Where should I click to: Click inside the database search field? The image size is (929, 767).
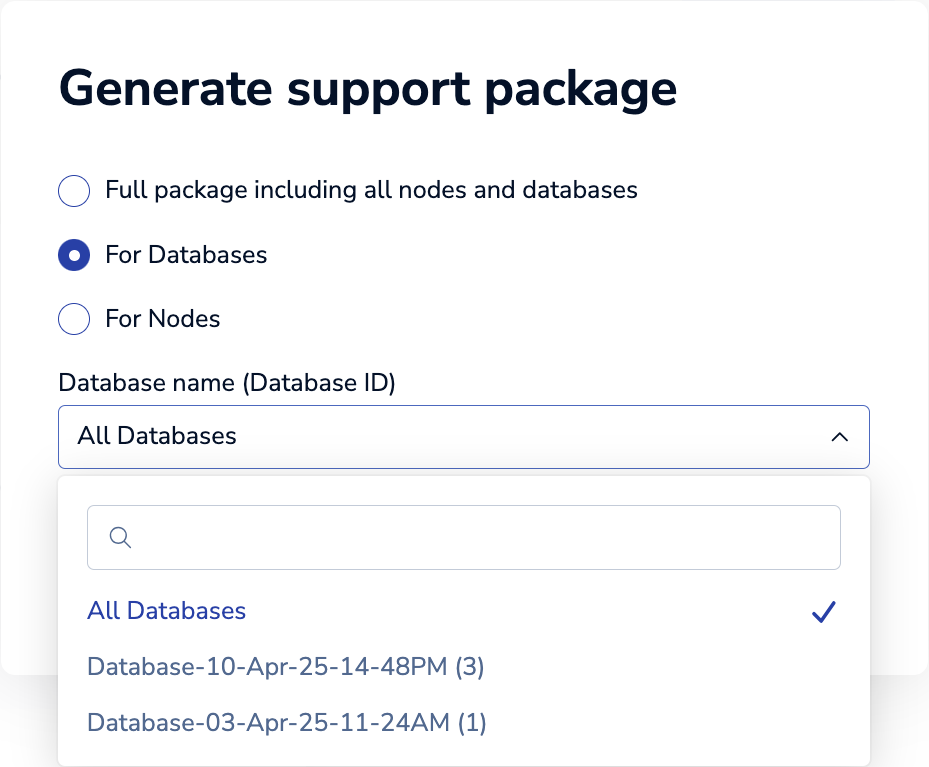coord(464,537)
